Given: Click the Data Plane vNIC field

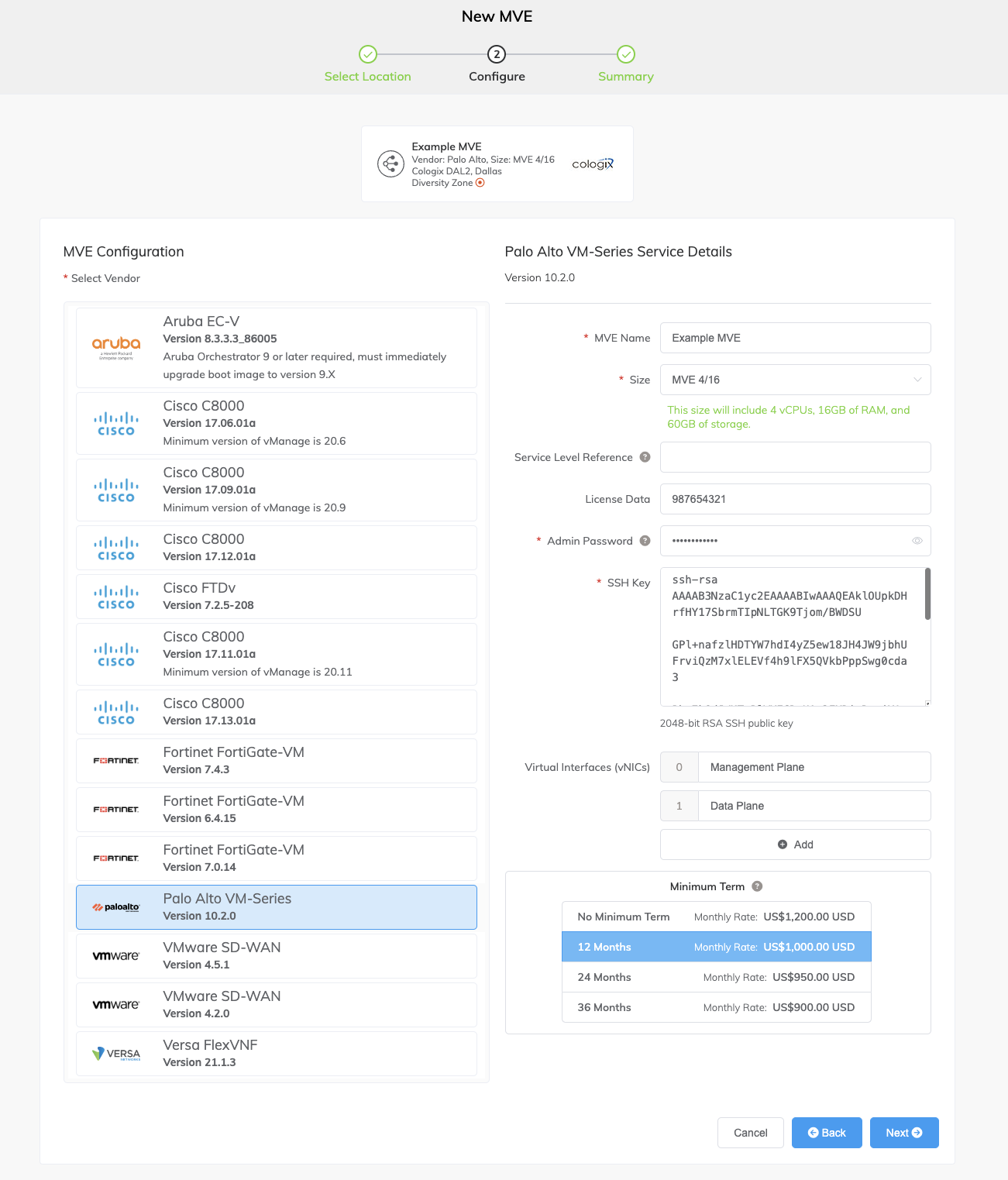Looking at the screenshot, I should (x=814, y=806).
